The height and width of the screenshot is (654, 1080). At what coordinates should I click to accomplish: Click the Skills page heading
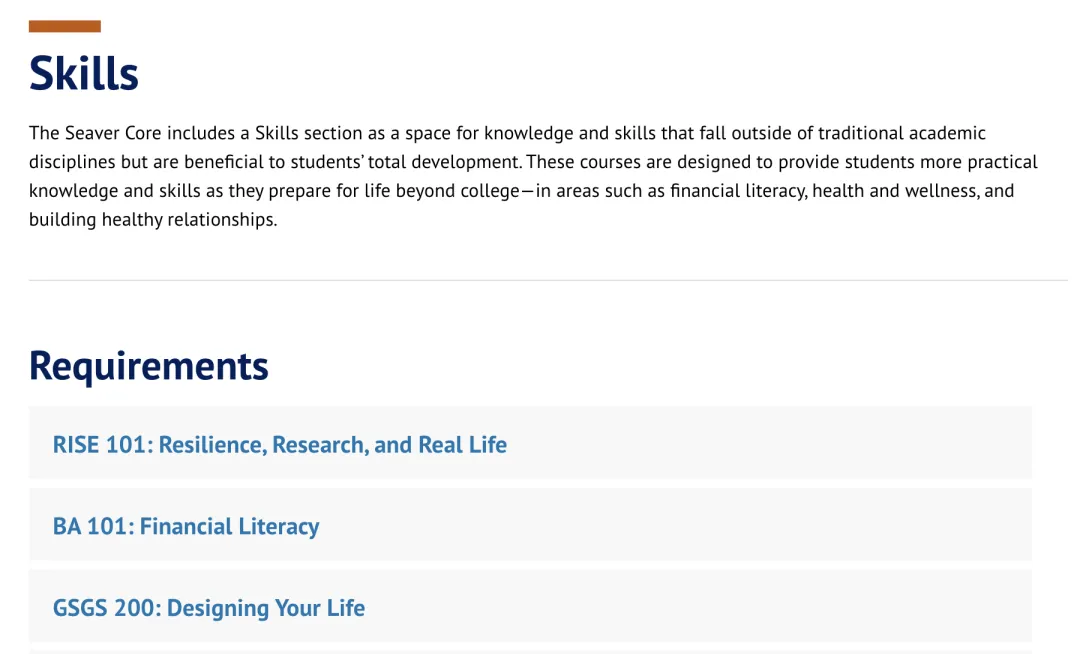83,73
